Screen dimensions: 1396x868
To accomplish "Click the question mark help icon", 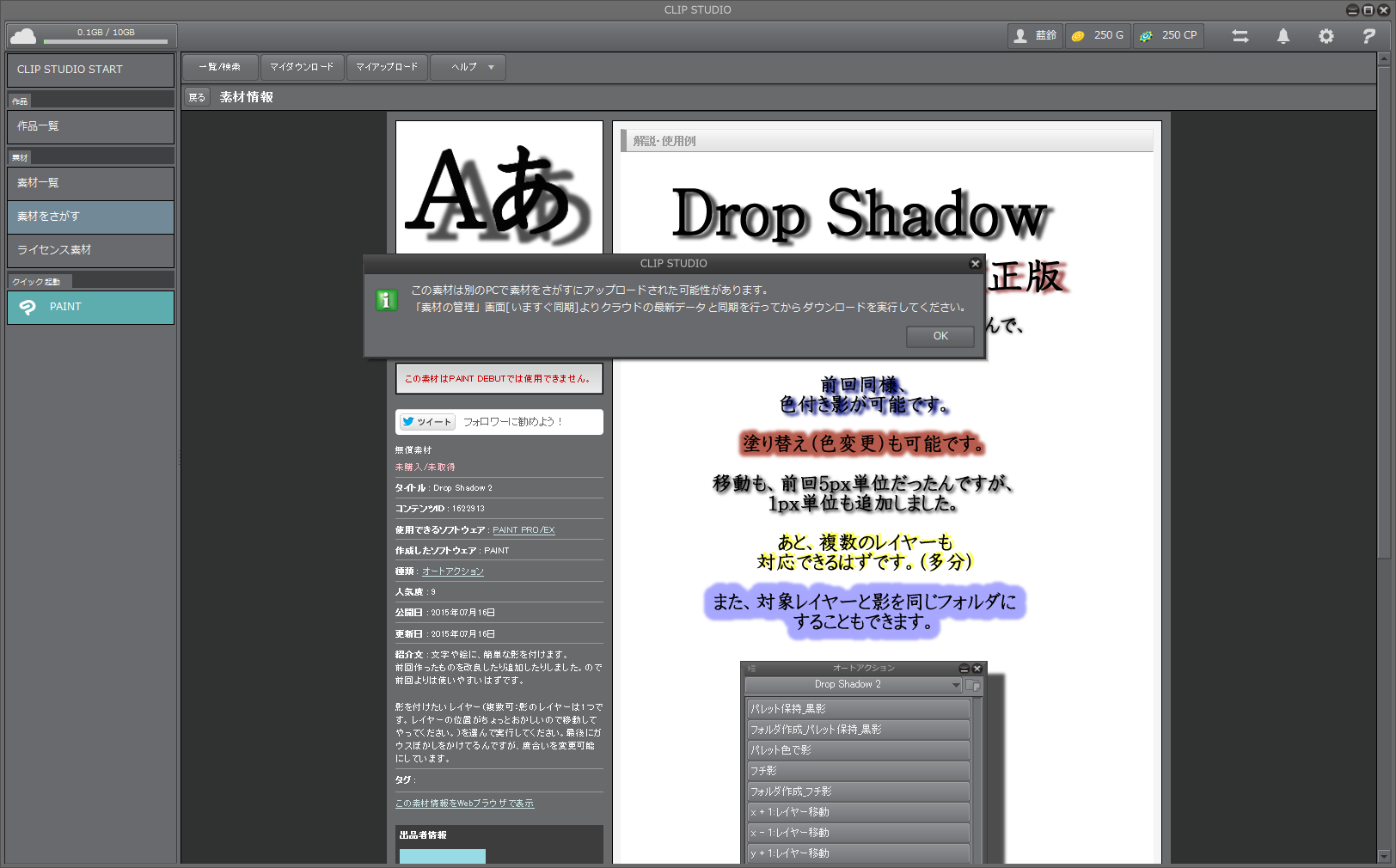I will (x=1368, y=36).
